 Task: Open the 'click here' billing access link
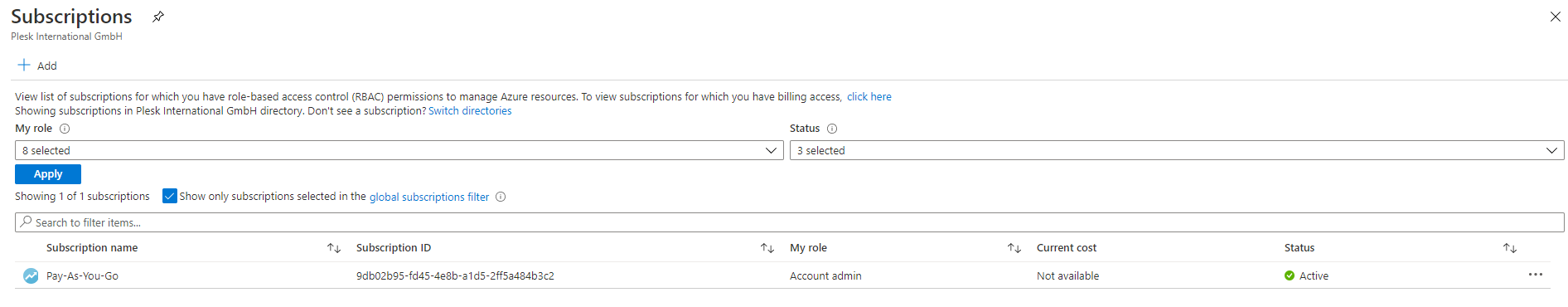pyautogui.click(x=869, y=97)
